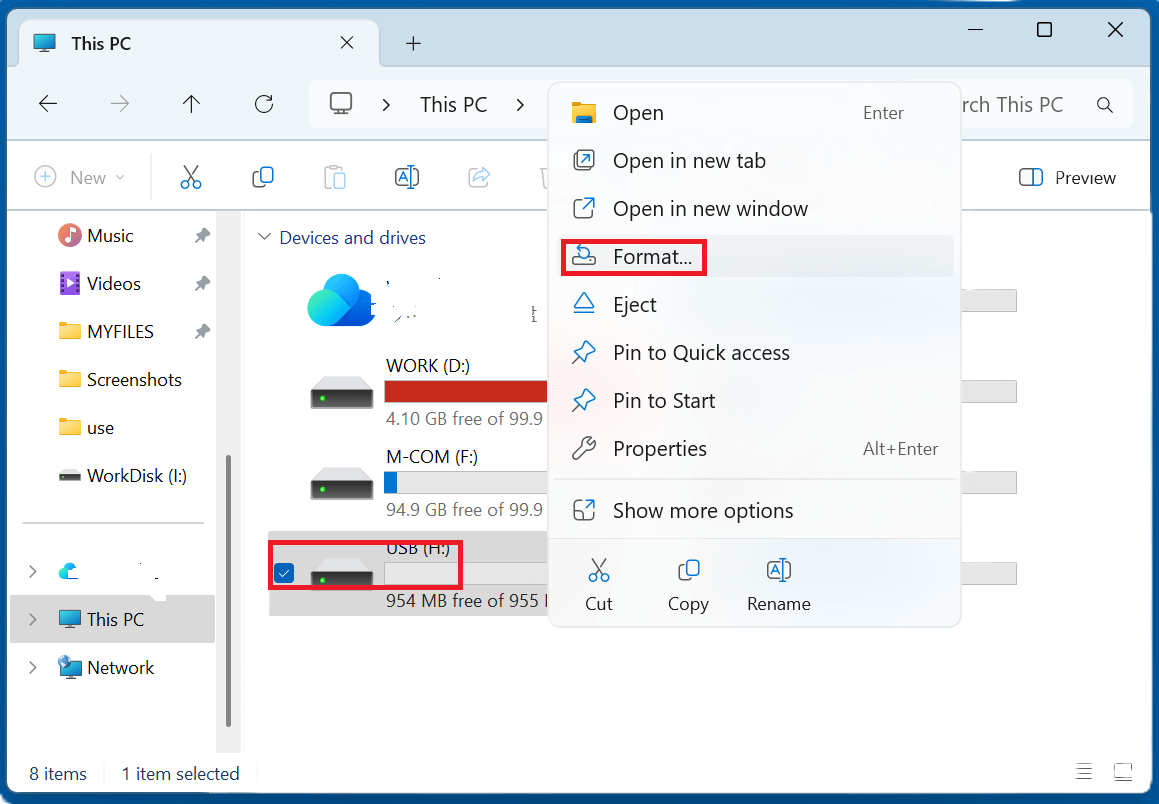The width and height of the screenshot is (1159, 804).
Task: Expand the Network tree node
Action: coord(33,668)
